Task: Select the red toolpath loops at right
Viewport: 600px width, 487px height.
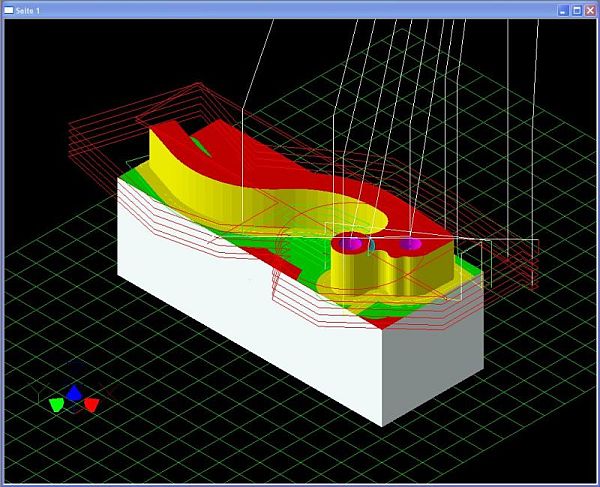Action: (515, 265)
